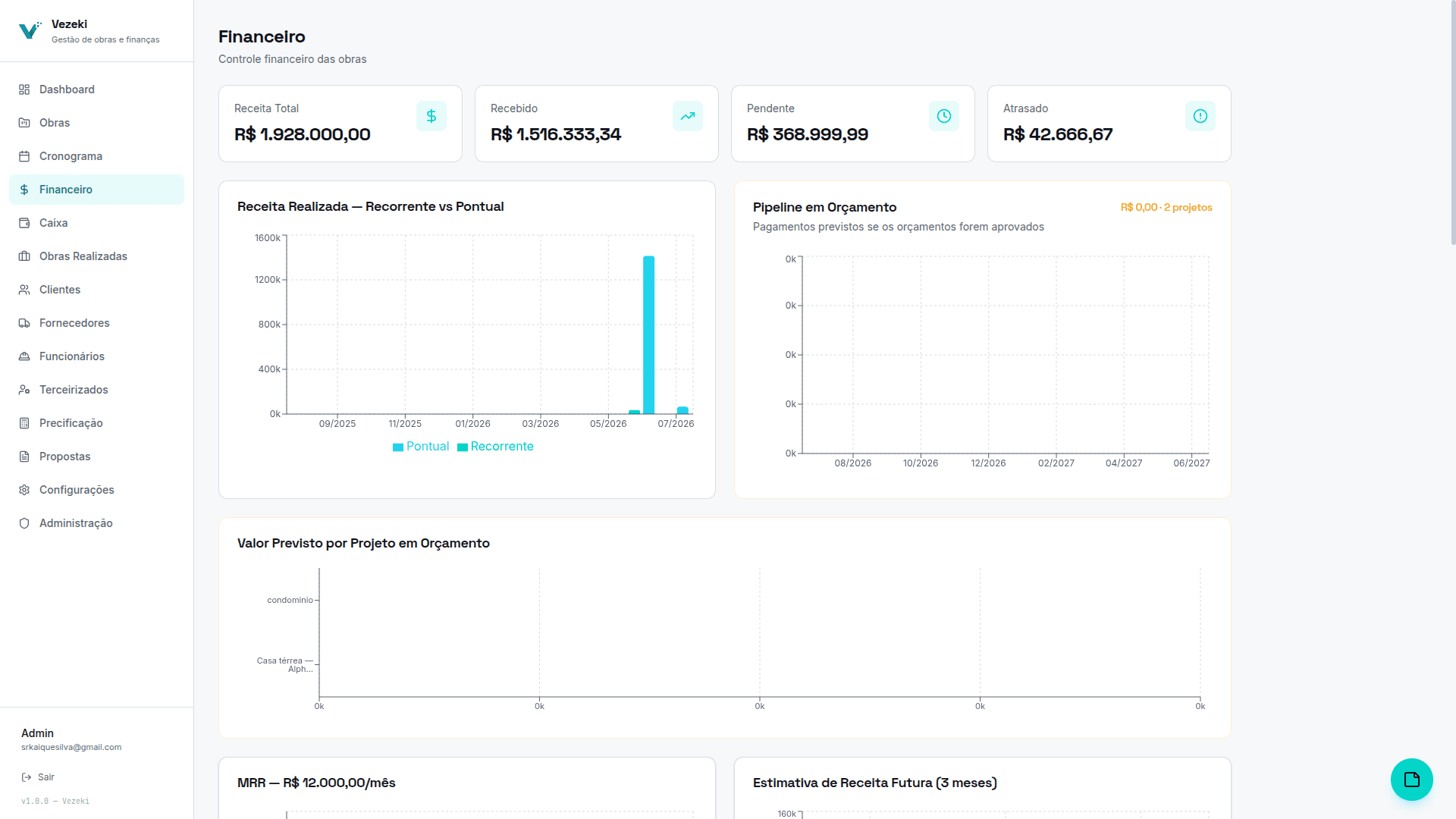Click the Configurações gear icon
Viewport: 1456px width, 819px height.
tap(24, 490)
